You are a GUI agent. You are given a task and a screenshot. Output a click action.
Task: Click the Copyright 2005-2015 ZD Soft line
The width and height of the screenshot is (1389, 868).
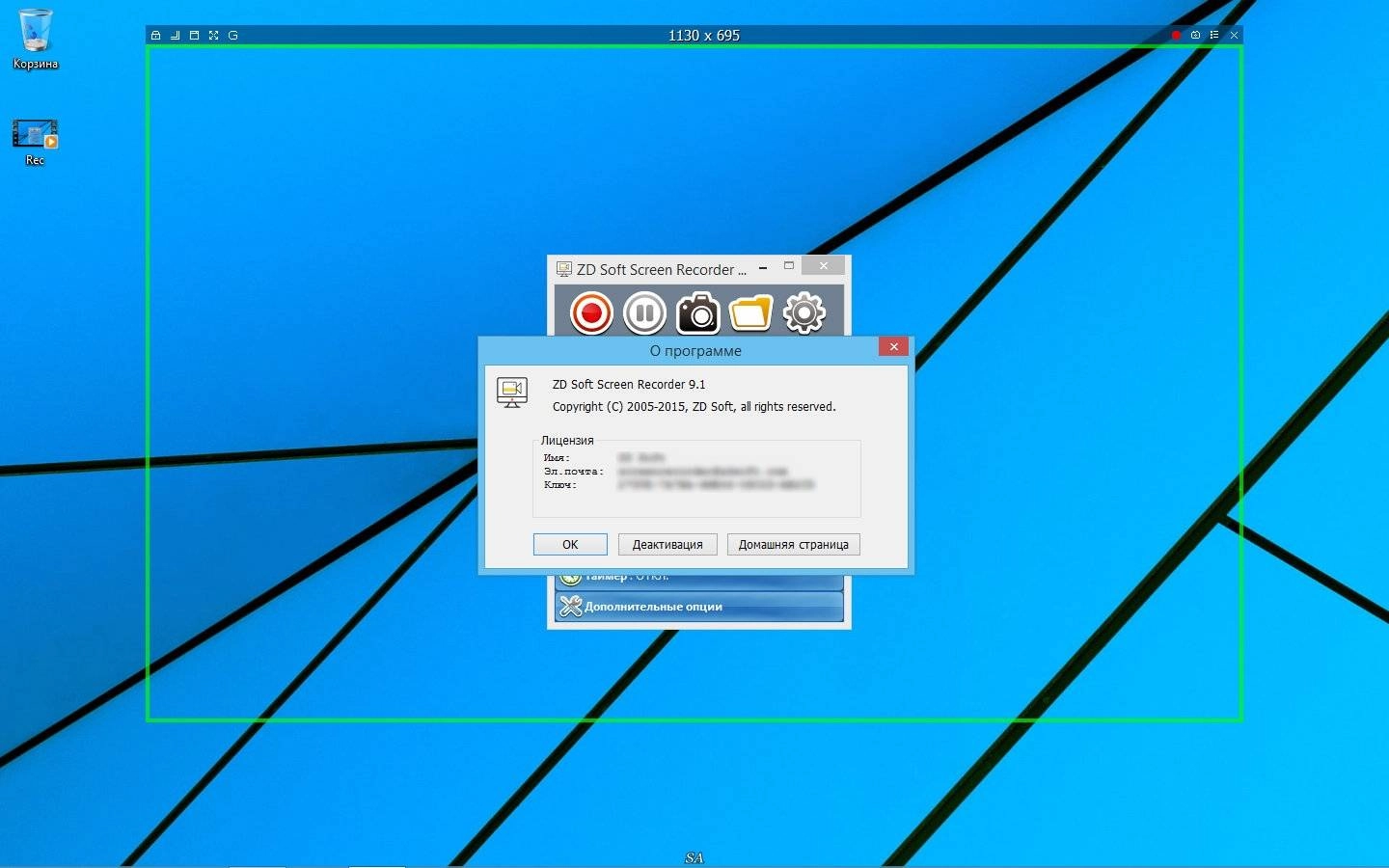point(694,407)
